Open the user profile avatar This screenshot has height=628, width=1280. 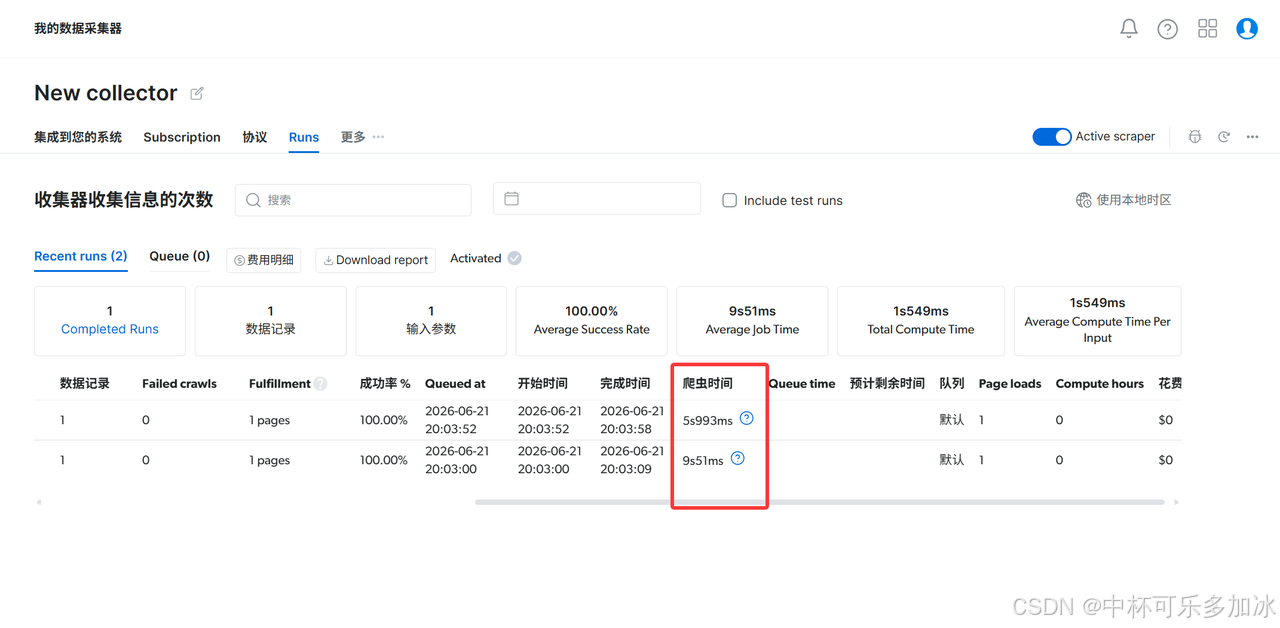(x=1246, y=29)
